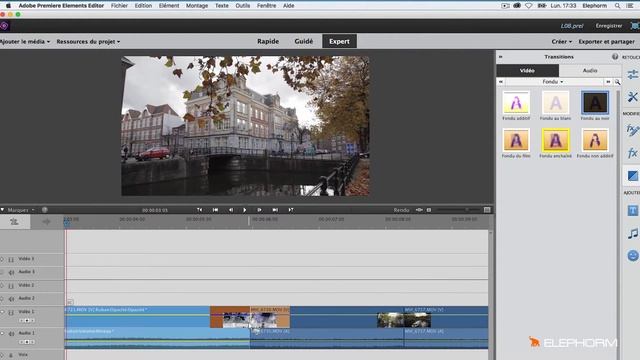Open macOS Spotlight search icon
The width and height of the screenshot is (640, 360).
pos(618,6)
